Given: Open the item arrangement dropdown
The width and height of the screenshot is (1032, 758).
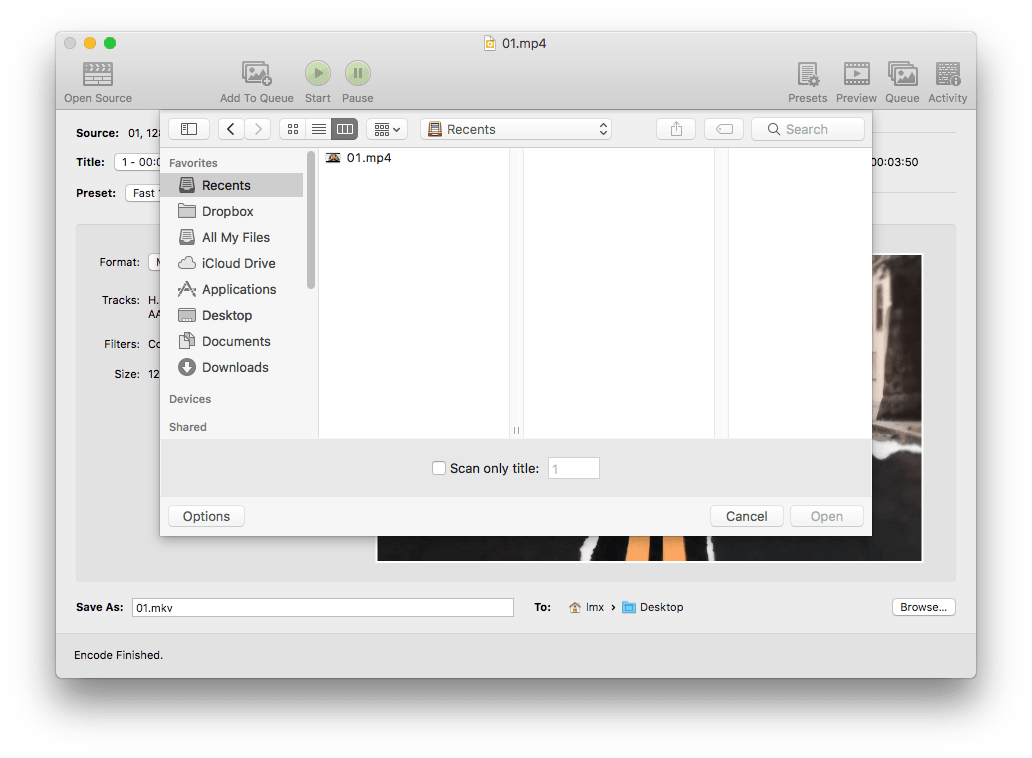Looking at the screenshot, I should click(x=386, y=129).
